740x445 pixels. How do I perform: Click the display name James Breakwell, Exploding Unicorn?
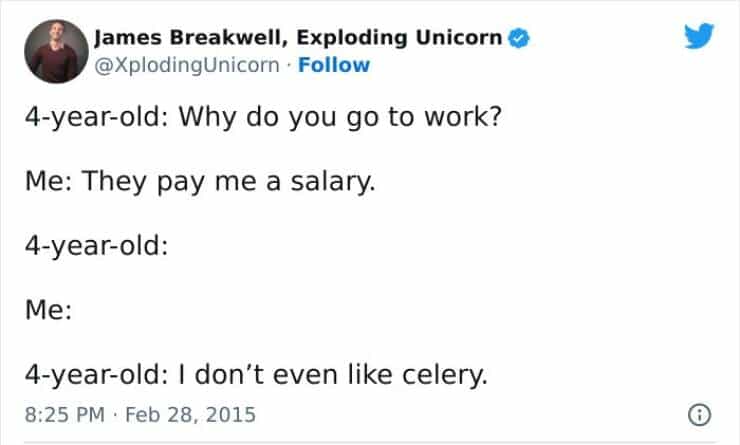tap(299, 39)
